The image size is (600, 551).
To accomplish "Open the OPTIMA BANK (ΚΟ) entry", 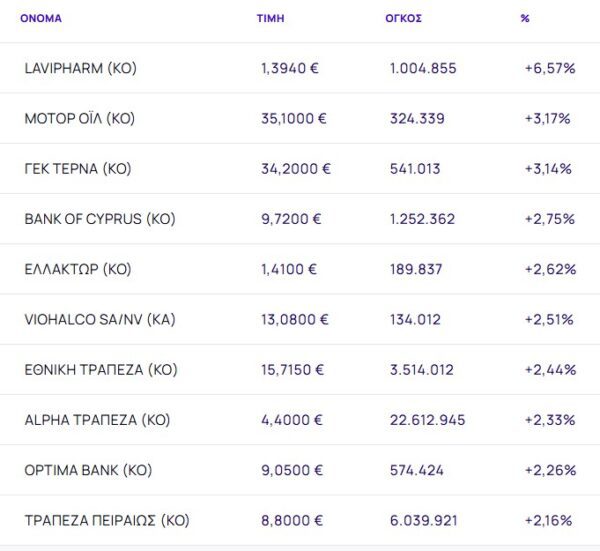I will 88,470.
